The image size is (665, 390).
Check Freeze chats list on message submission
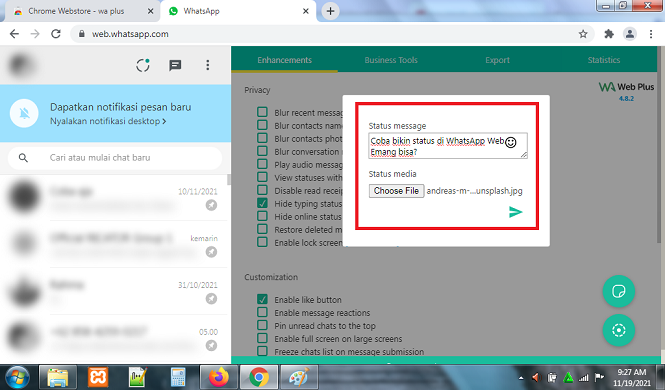coord(262,351)
